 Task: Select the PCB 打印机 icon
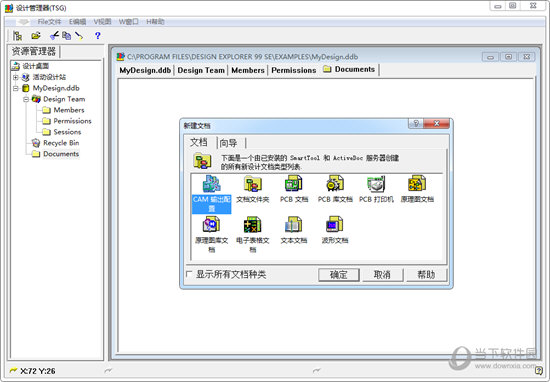376,183
